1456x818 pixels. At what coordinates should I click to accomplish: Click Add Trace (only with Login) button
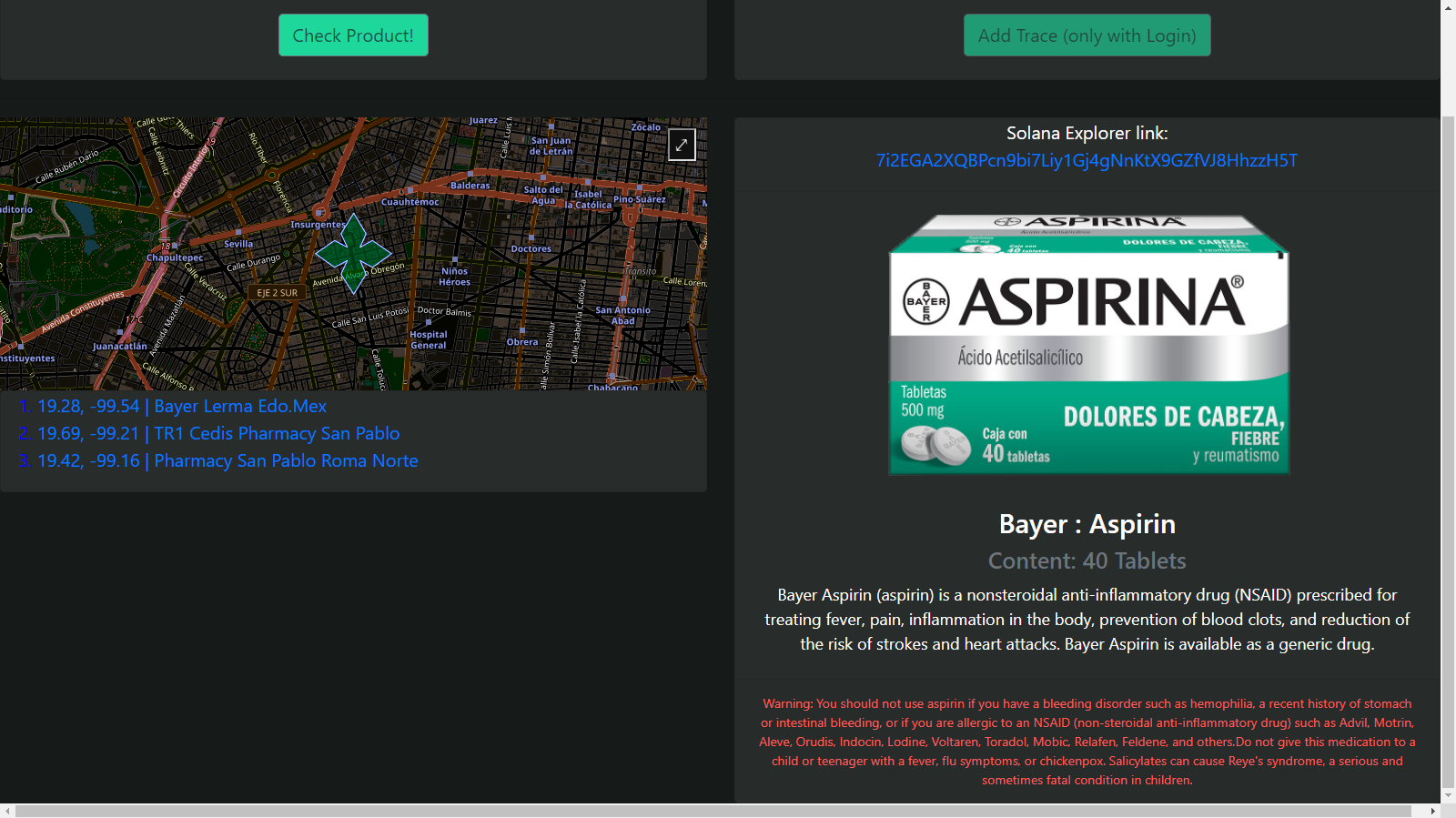pos(1087,35)
